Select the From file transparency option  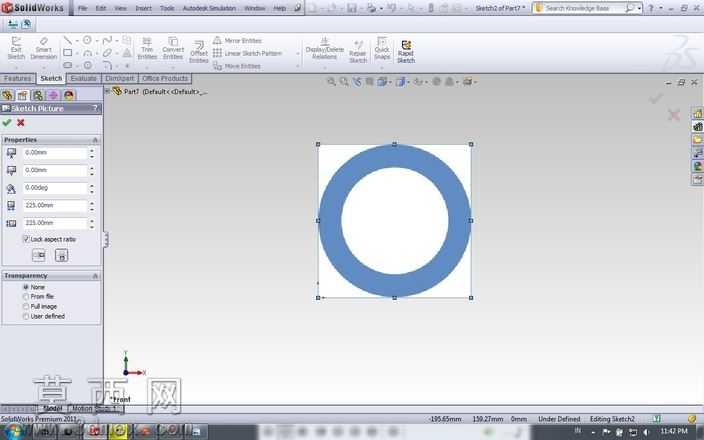(26, 296)
